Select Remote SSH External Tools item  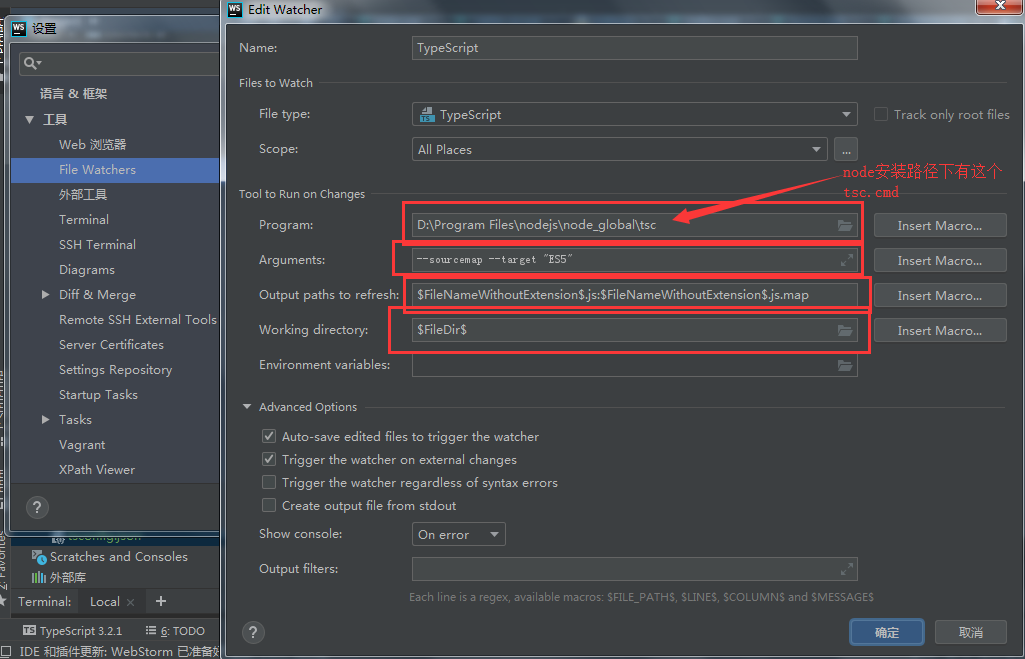[115, 320]
